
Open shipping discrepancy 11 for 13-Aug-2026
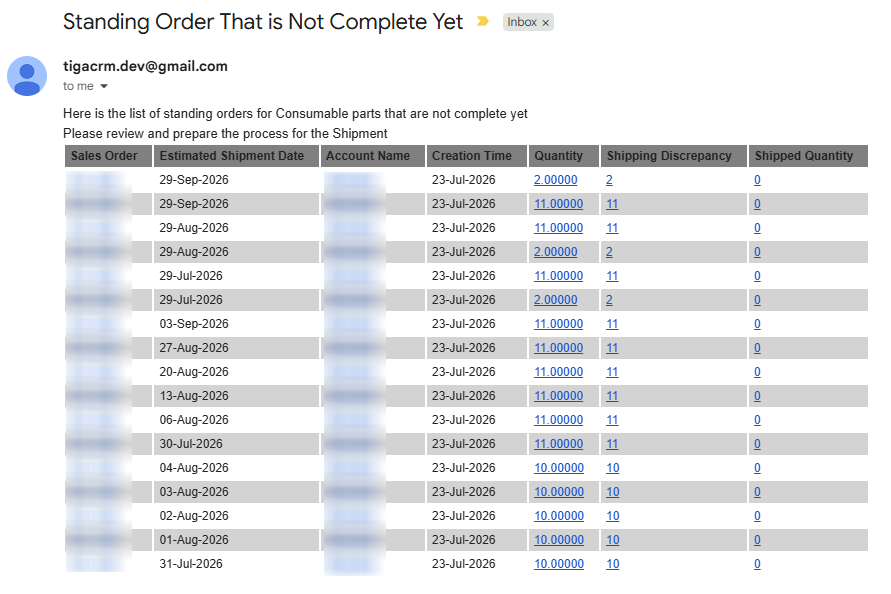coord(612,396)
